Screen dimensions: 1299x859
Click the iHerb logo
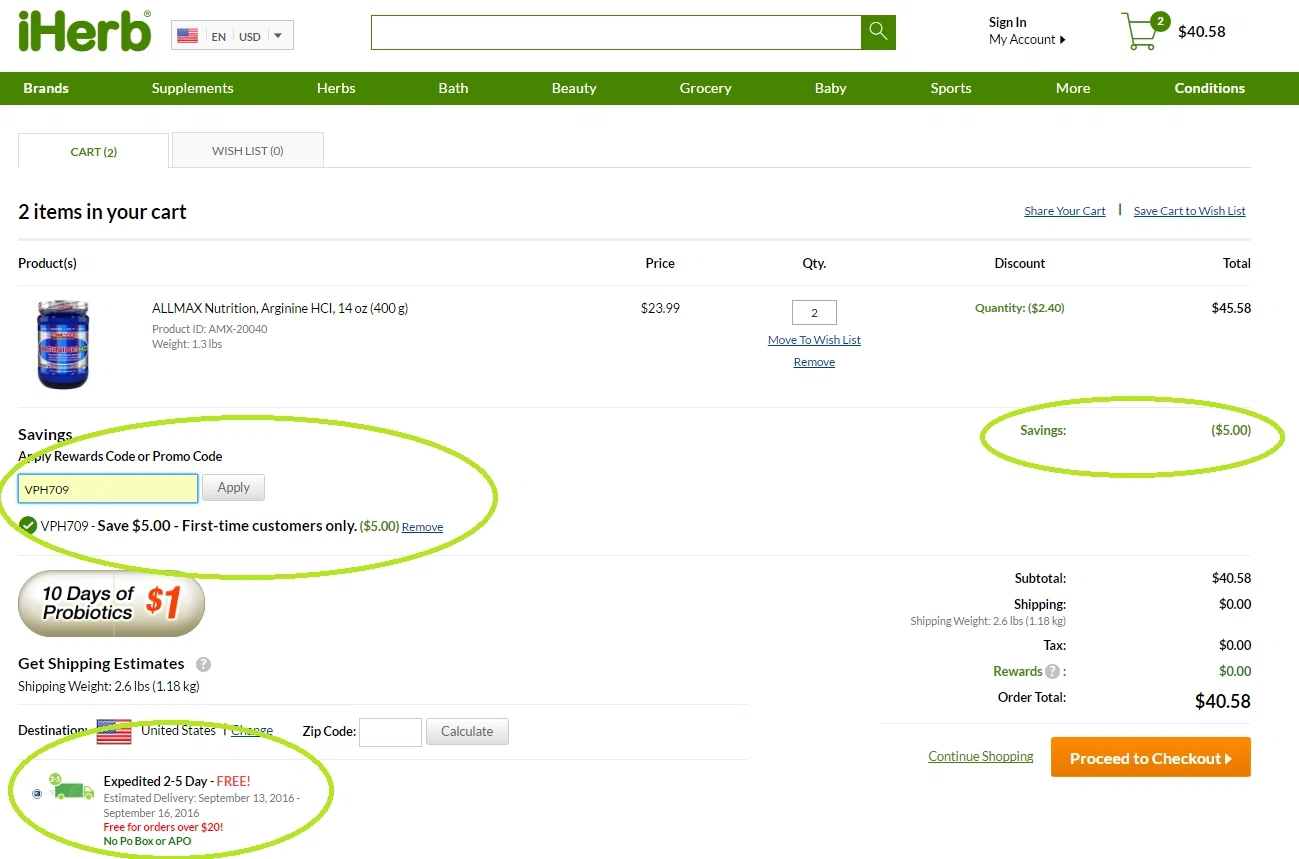coord(85,31)
